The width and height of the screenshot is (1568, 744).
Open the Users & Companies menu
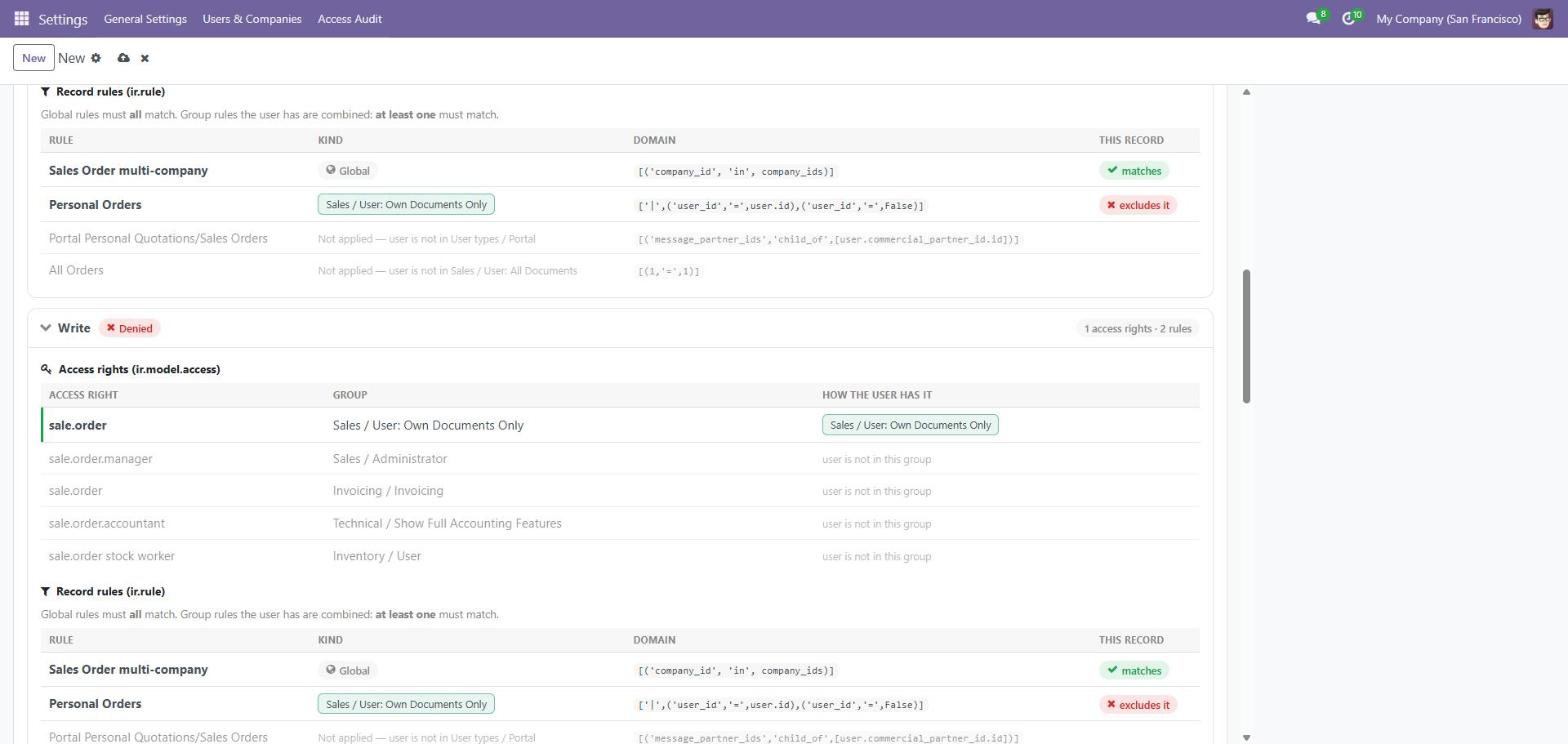[x=252, y=19]
